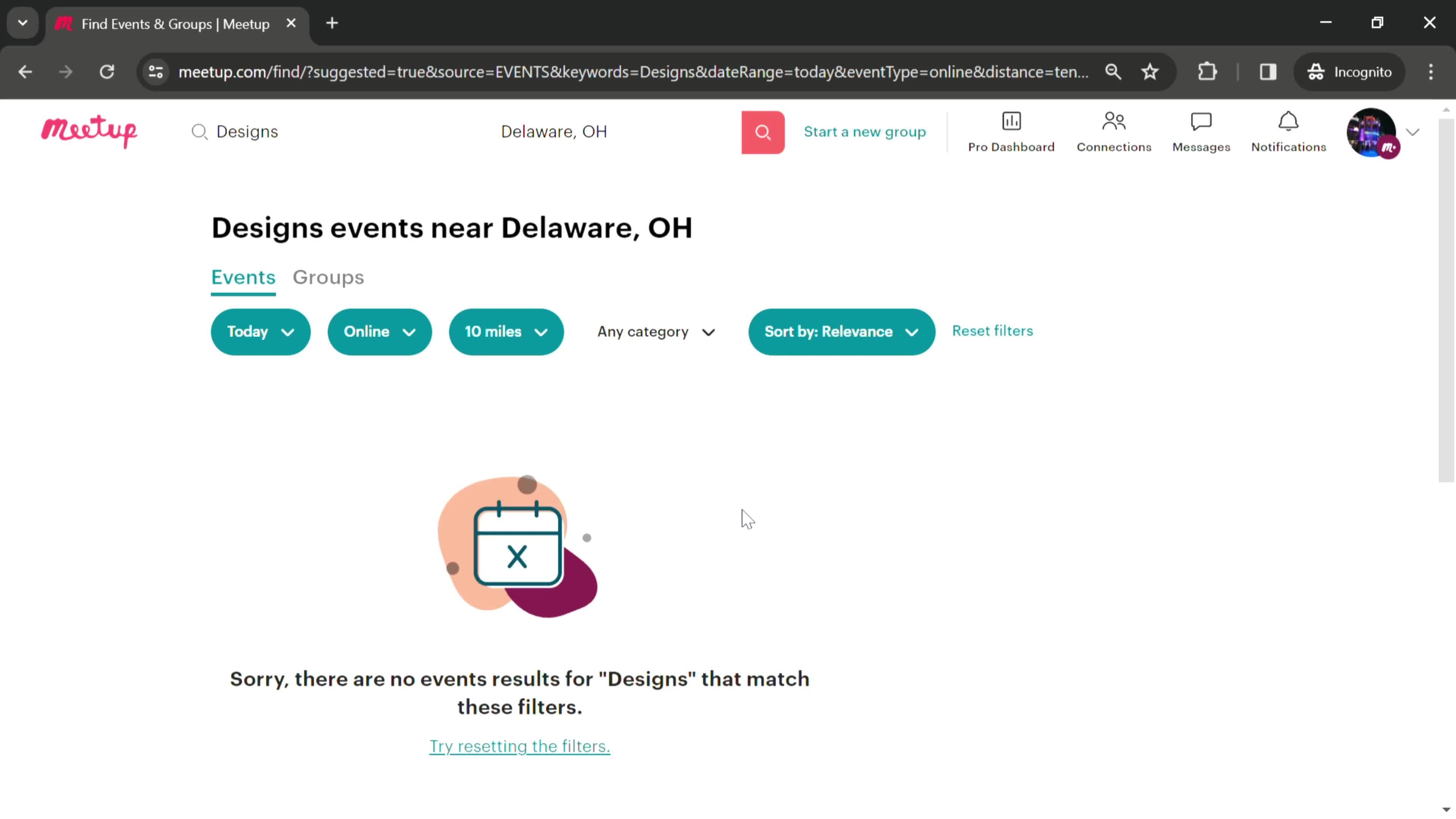Click the Designs keyword search field

339,132
